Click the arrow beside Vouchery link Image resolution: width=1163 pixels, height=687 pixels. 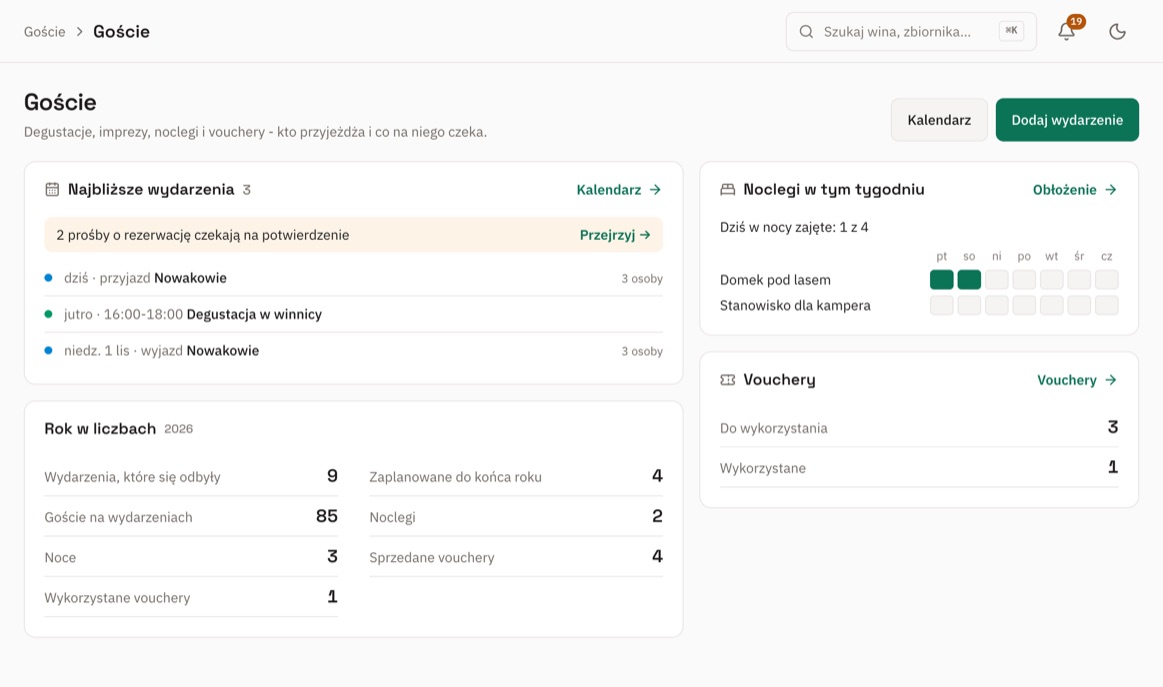(1110, 380)
